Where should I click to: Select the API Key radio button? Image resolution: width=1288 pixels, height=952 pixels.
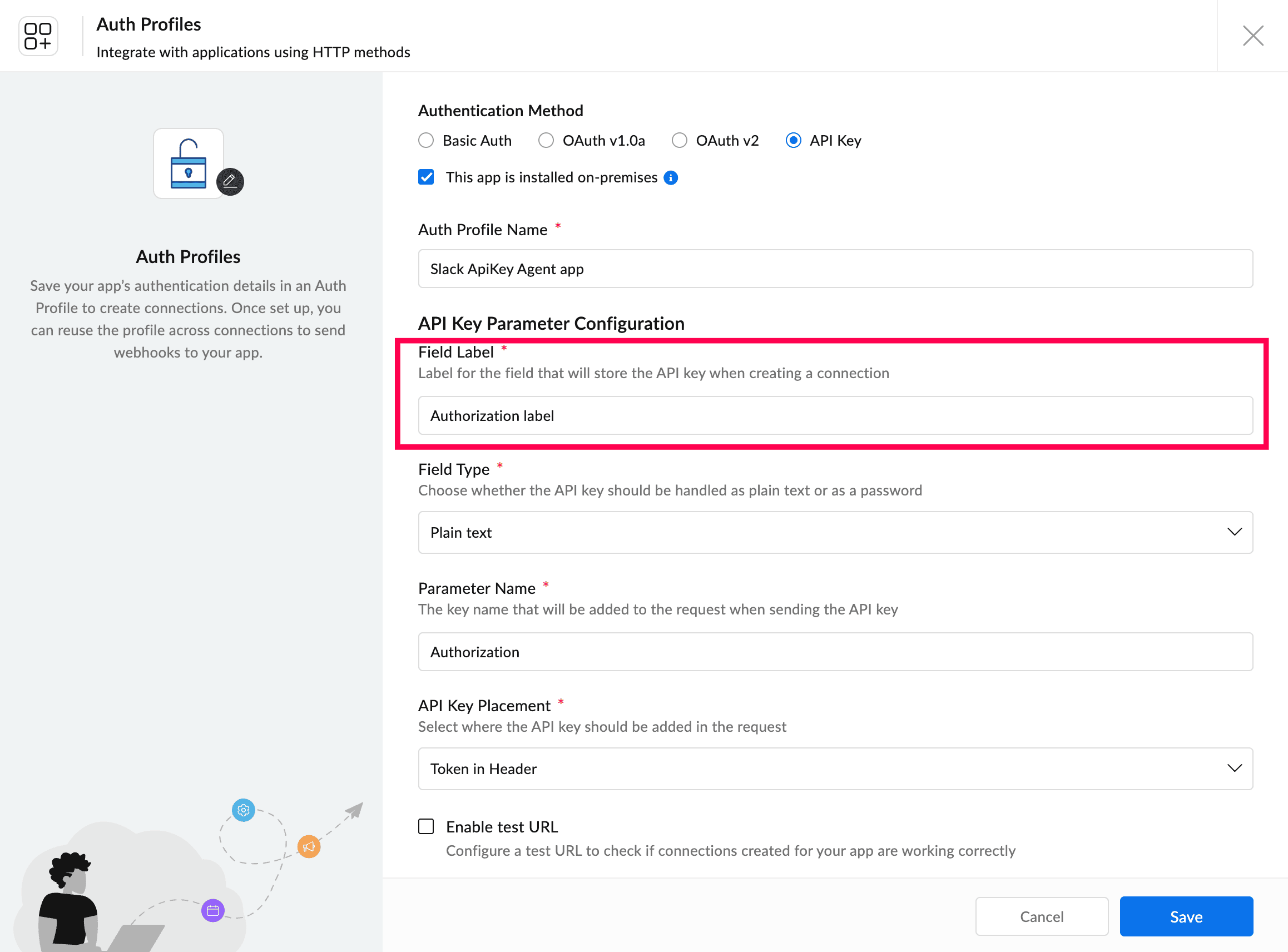click(793, 141)
